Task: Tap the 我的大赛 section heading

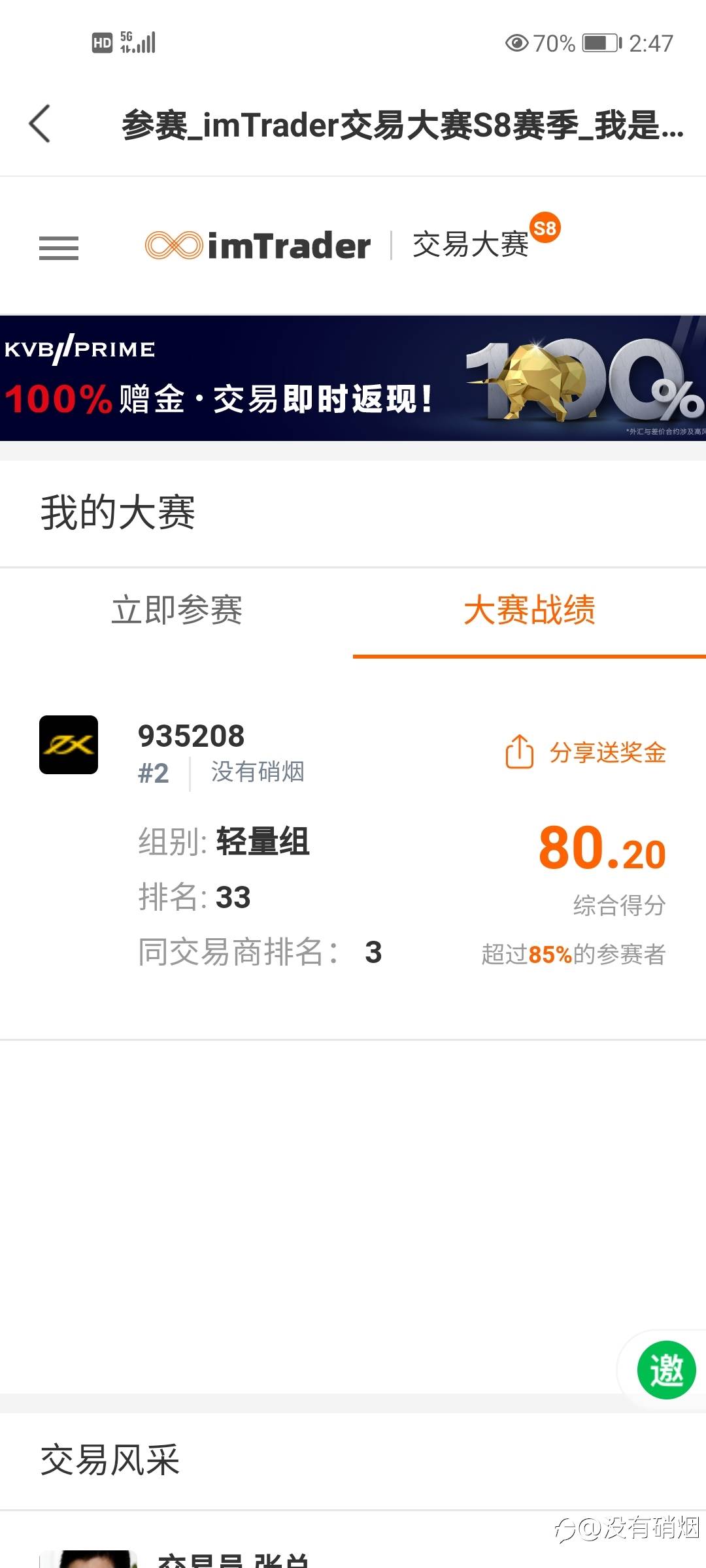Action: (118, 512)
